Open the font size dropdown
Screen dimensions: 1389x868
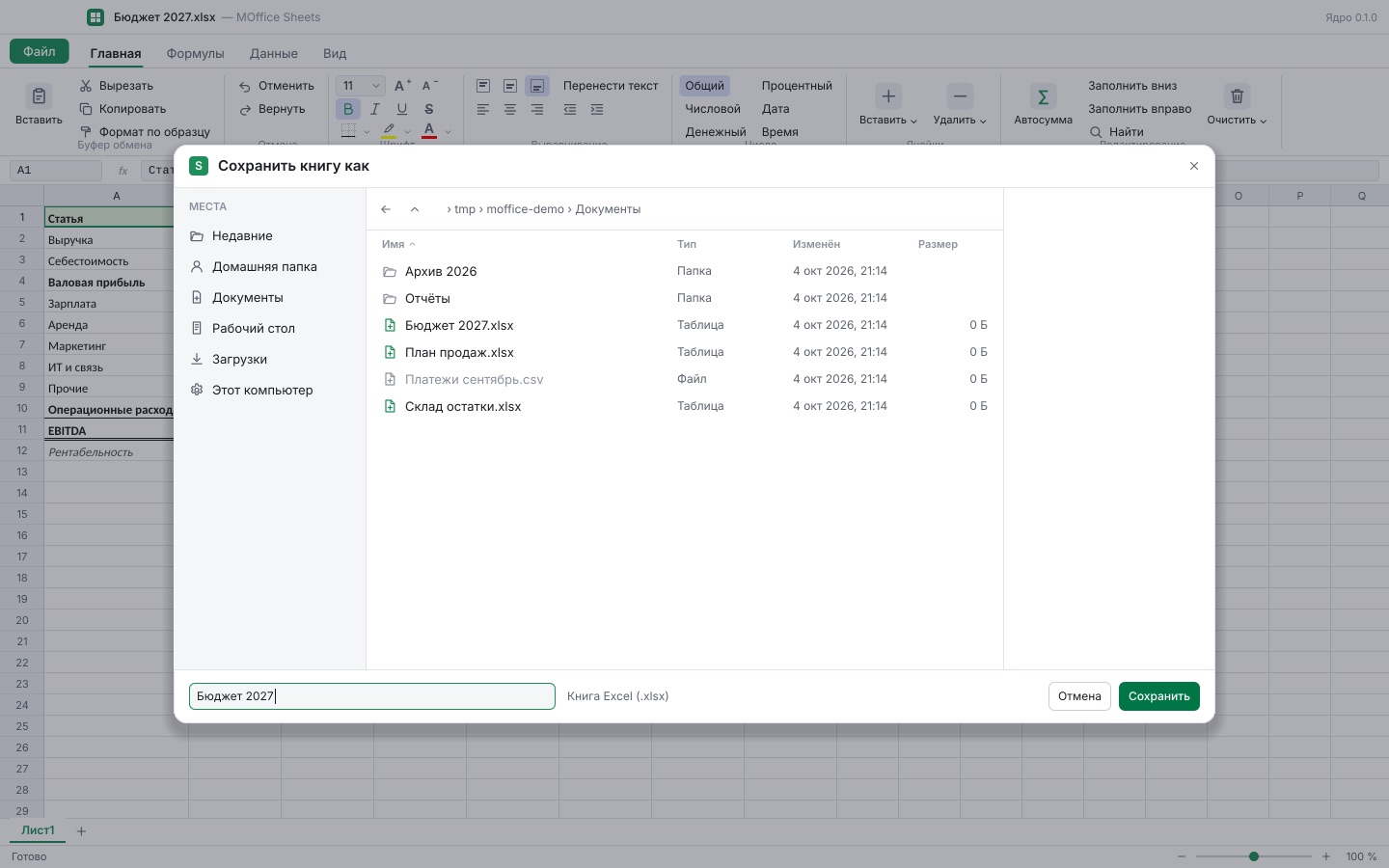point(361,86)
